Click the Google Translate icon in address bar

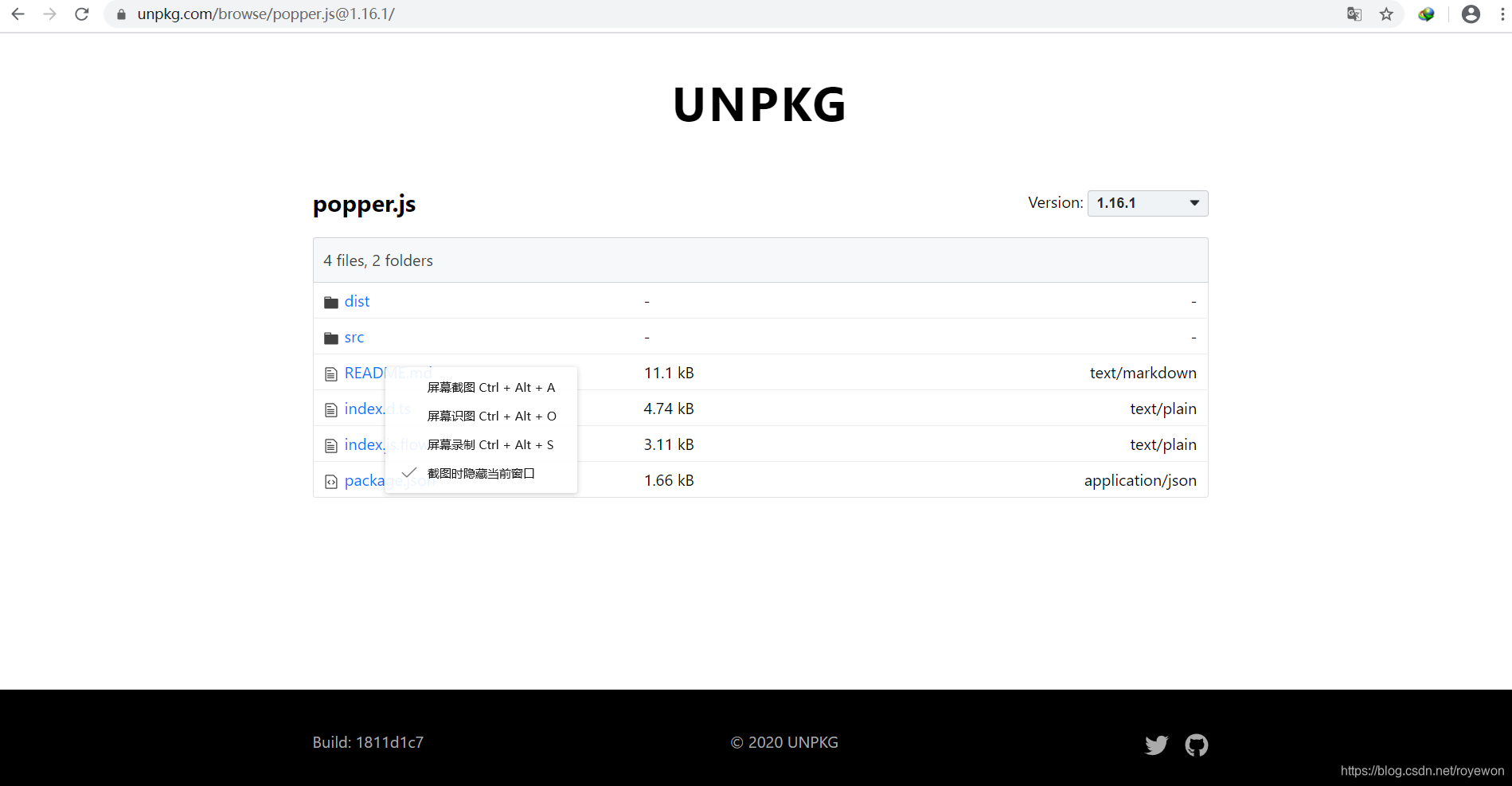[1354, 14]
